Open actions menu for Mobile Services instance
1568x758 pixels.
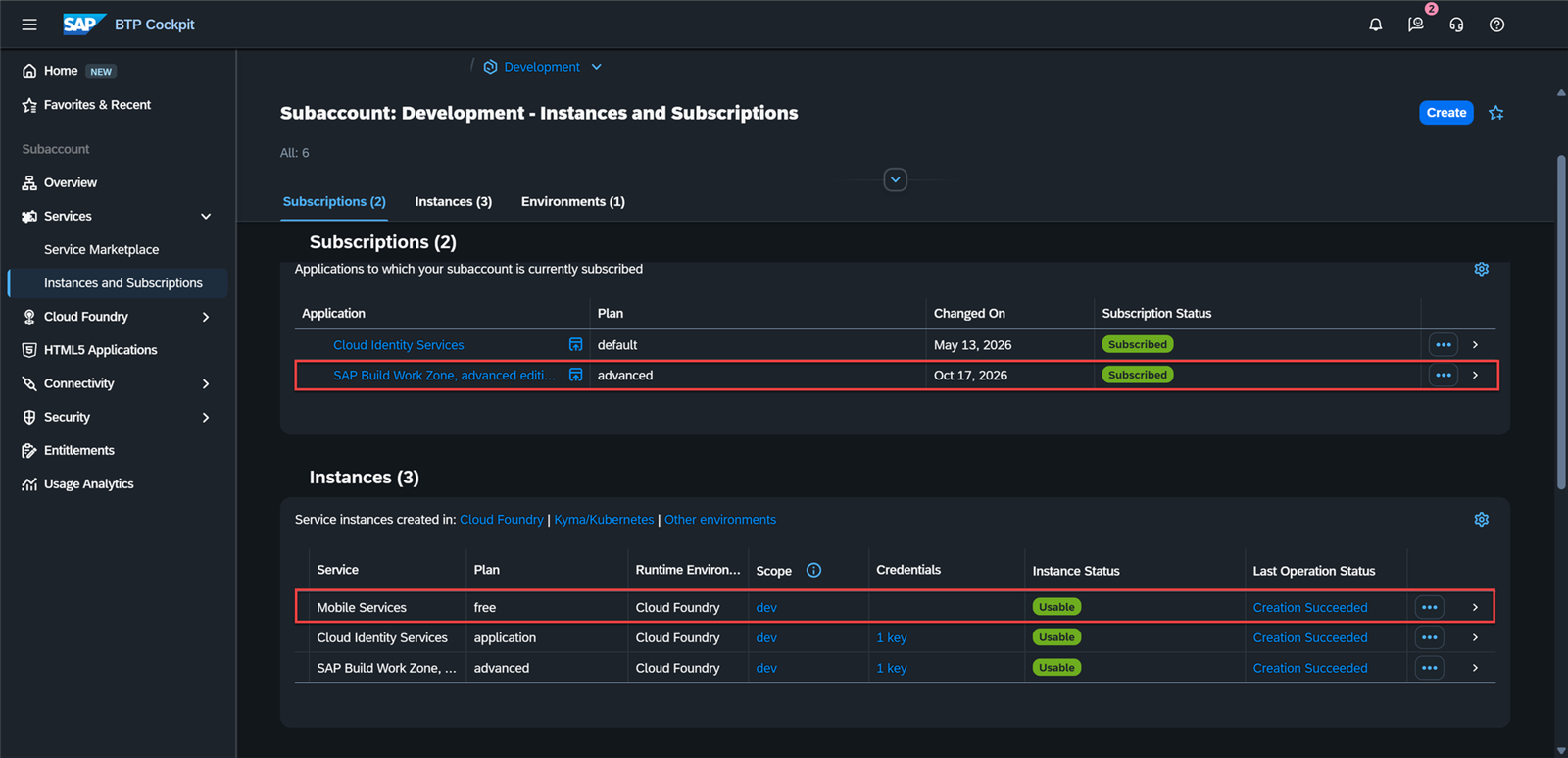coord(1430,607)
